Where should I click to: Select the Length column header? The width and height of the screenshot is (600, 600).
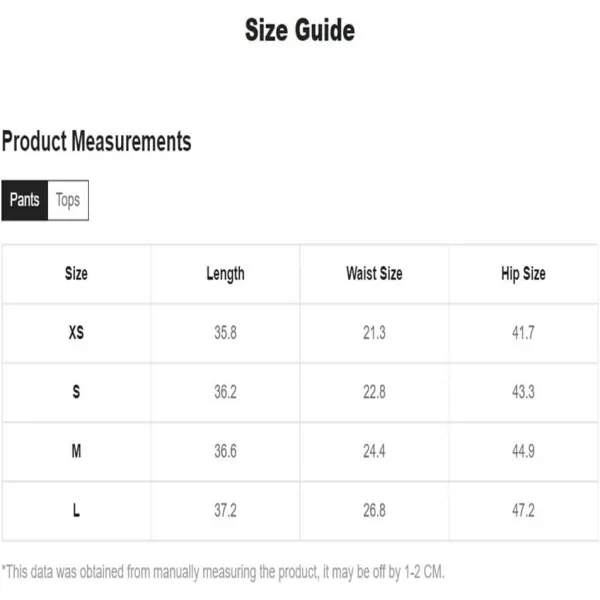(x=225, y=274)
